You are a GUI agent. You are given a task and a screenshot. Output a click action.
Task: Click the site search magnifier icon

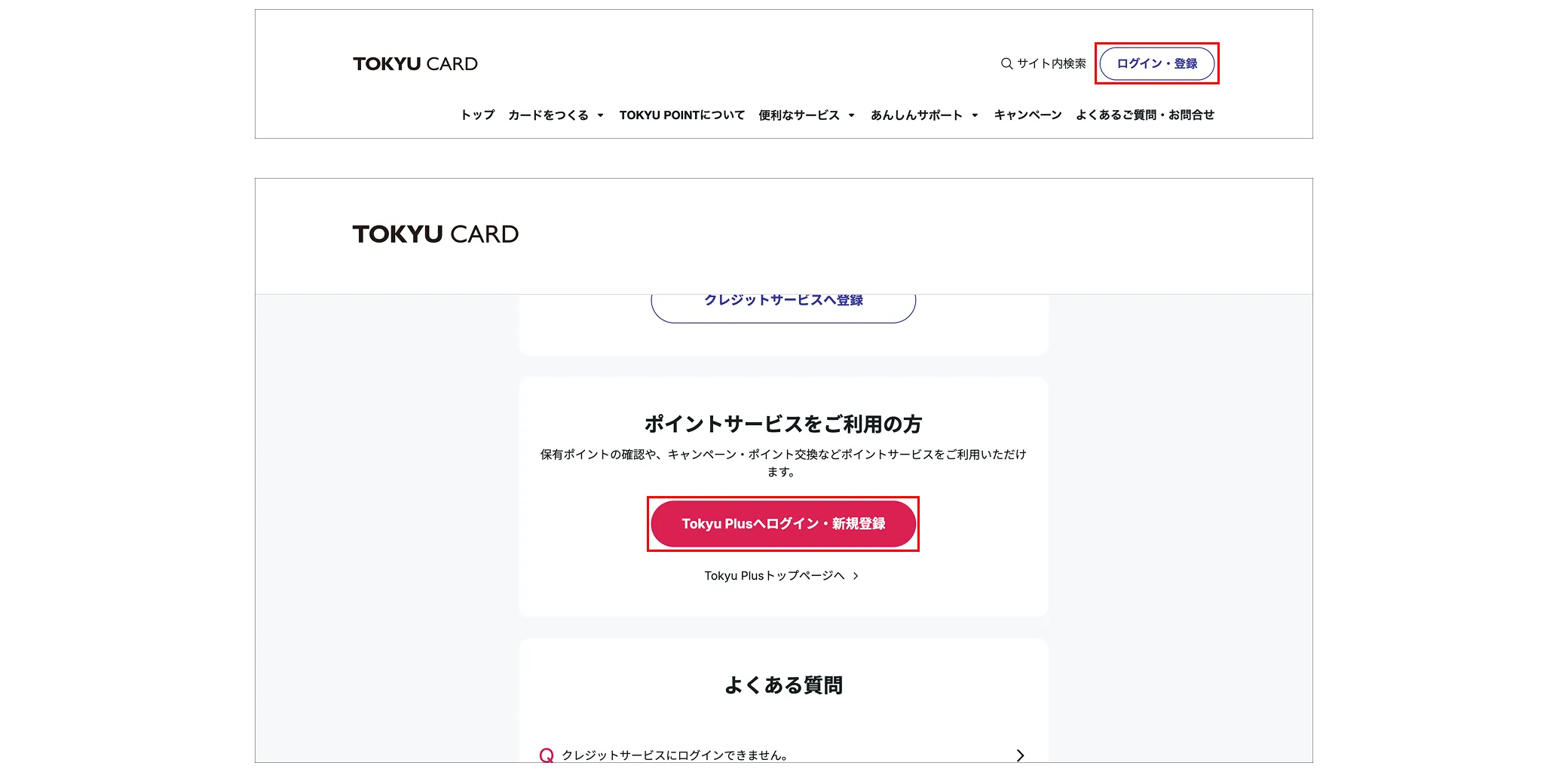click(1006, 63)
